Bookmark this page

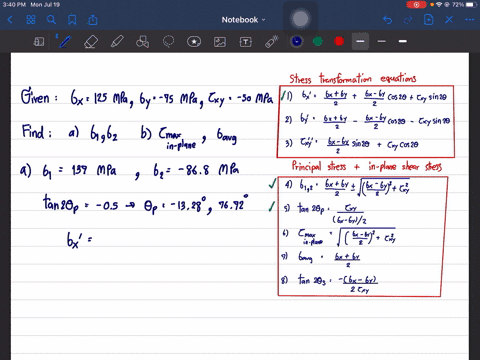click(x=72, y=20)
